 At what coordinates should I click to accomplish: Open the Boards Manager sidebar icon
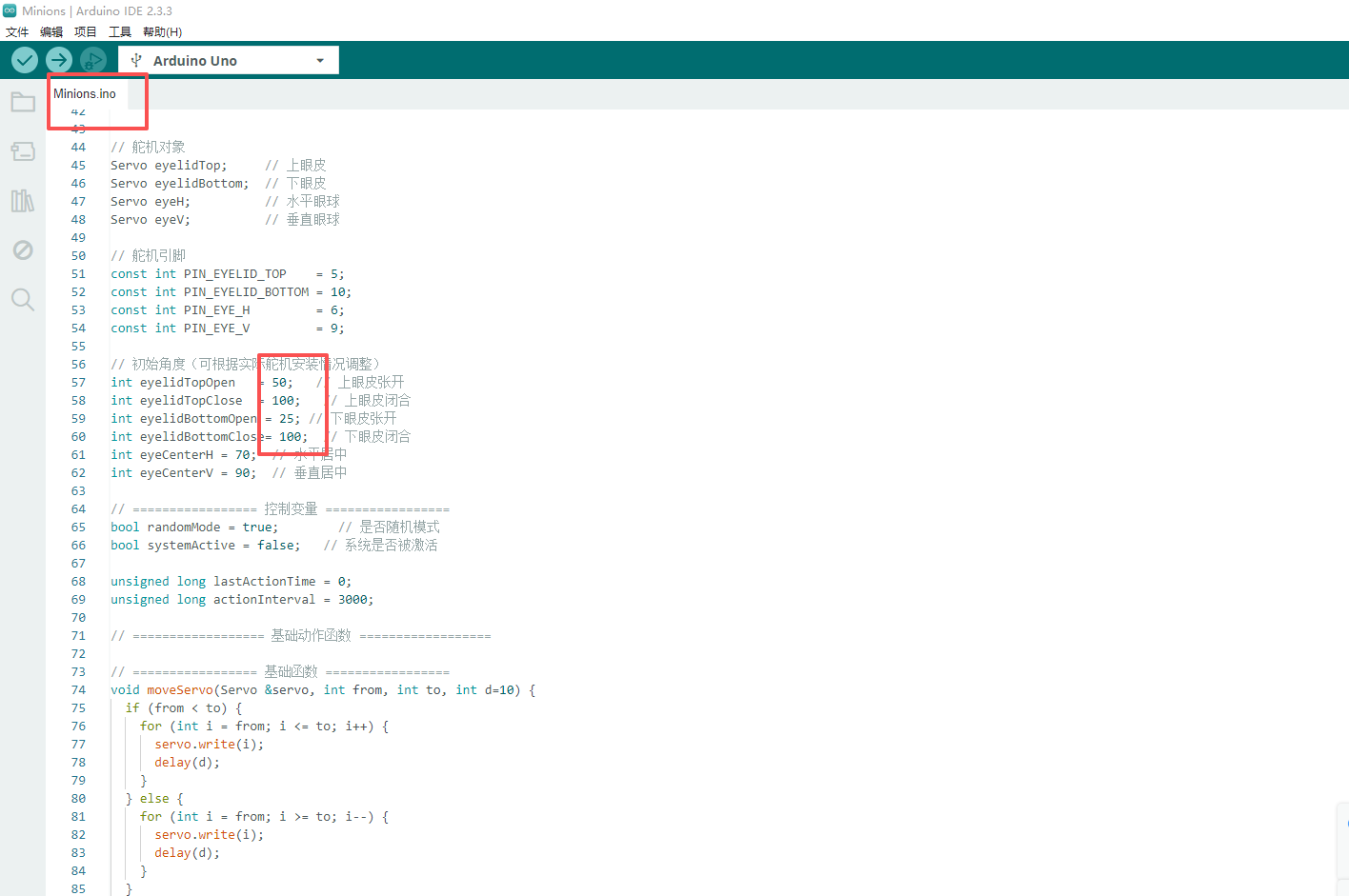click(23, 151)
